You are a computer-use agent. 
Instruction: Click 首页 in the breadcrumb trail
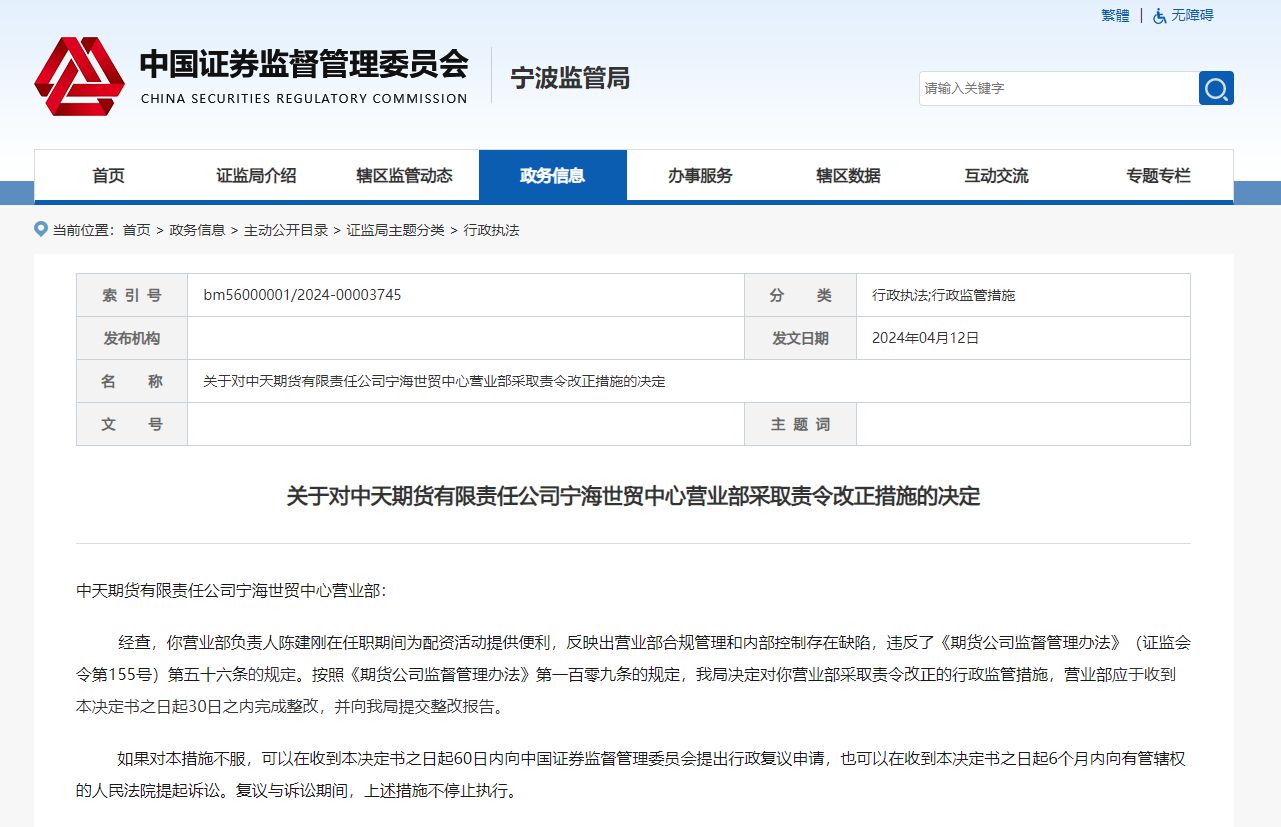pos(135,229)
